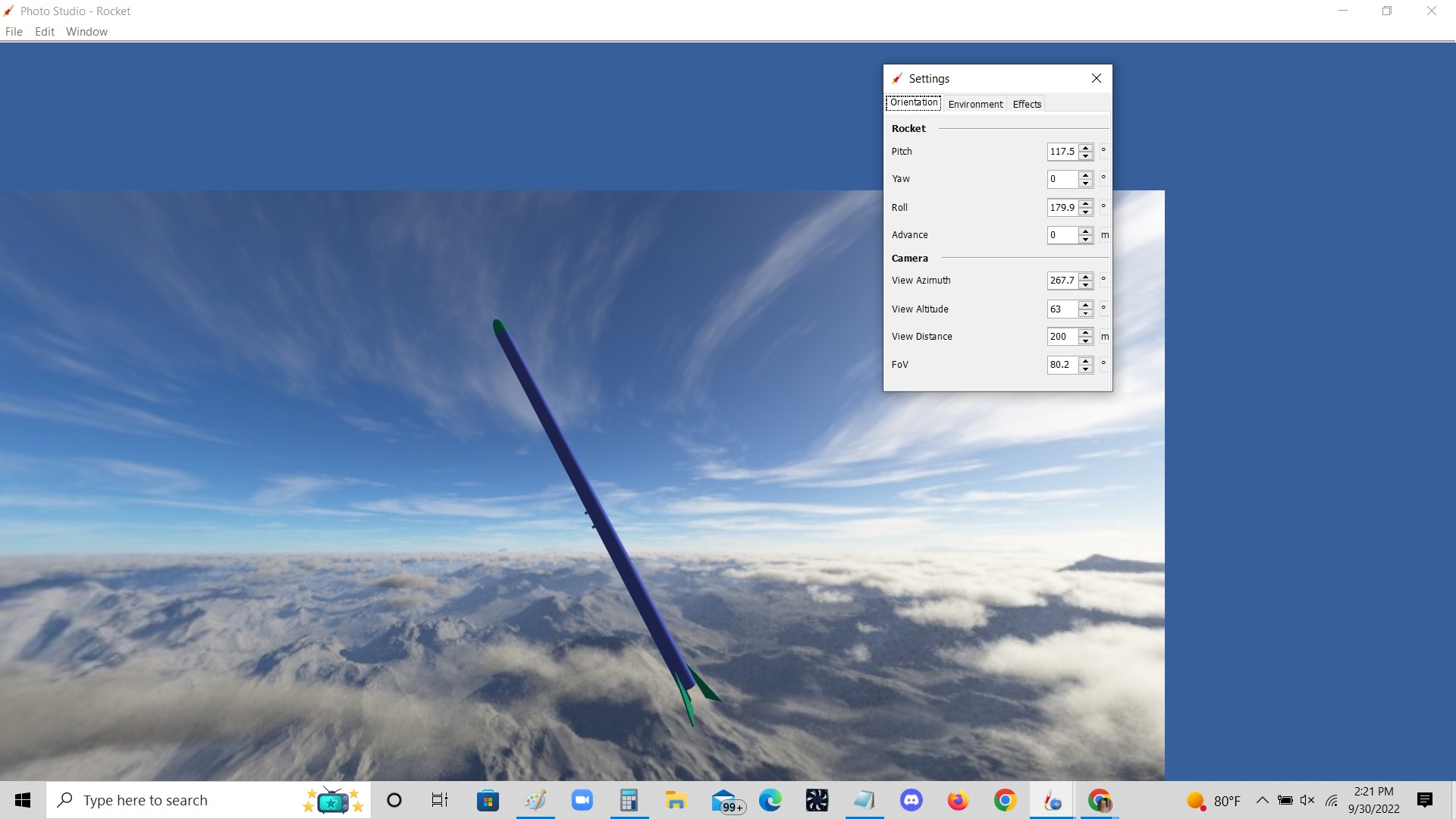
Task: Click the Windows Start button
Action: click(x=22, y=800)
